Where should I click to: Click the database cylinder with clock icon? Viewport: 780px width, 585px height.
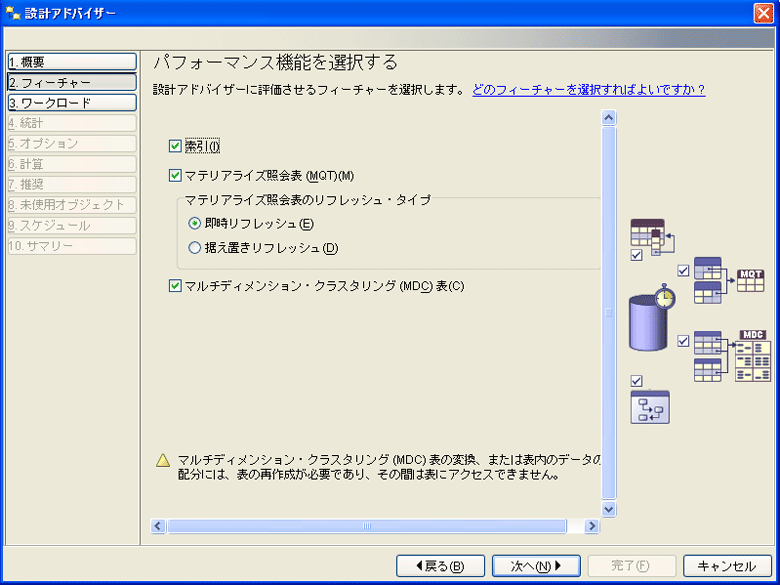[652, 317]
